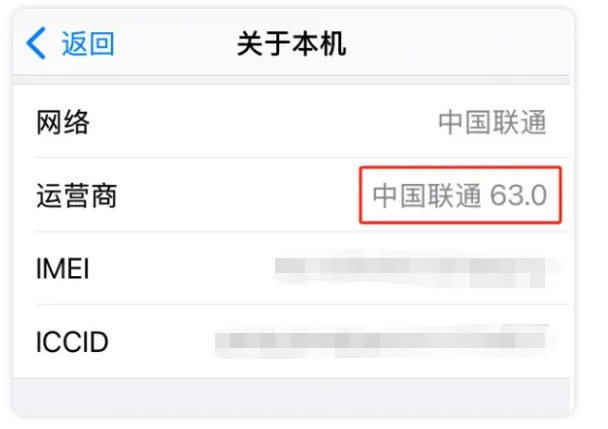Click the gap between ICCID label and value
Screen dimensions: 608x429
pyautogui.click(x=161, y=342)
